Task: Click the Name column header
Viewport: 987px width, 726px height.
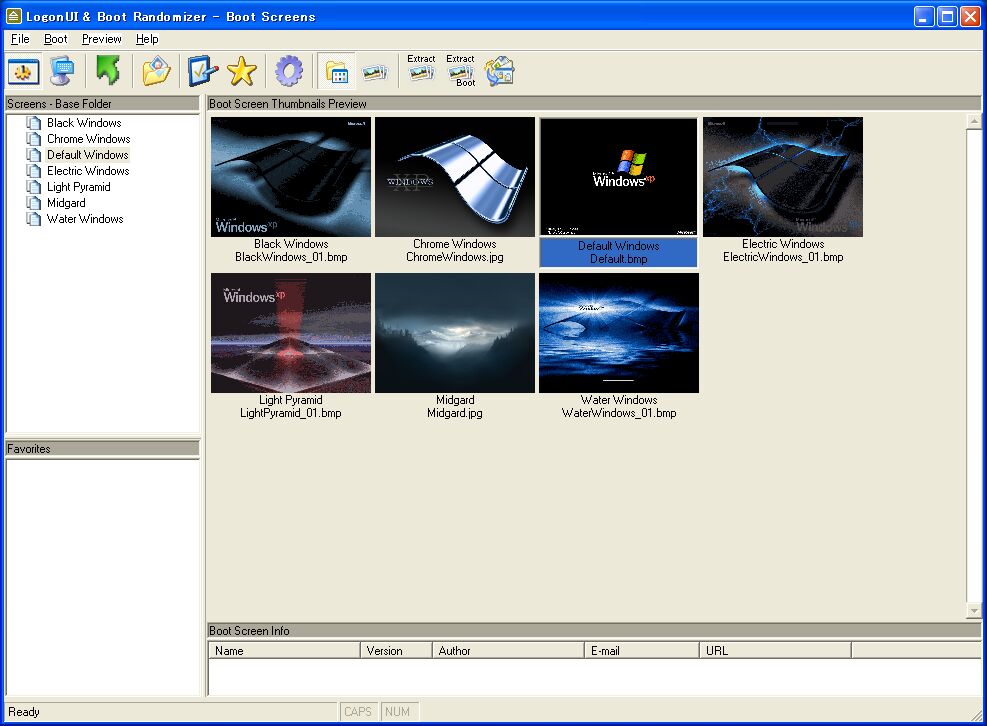Action: 284,650
